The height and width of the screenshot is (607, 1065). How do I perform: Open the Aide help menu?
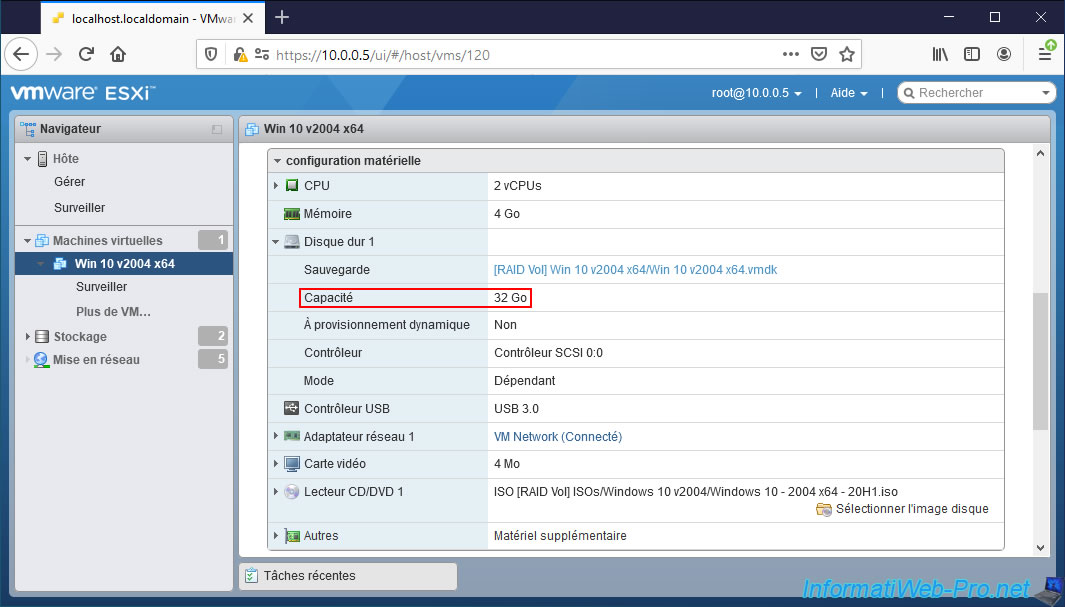tap(849, 93)
